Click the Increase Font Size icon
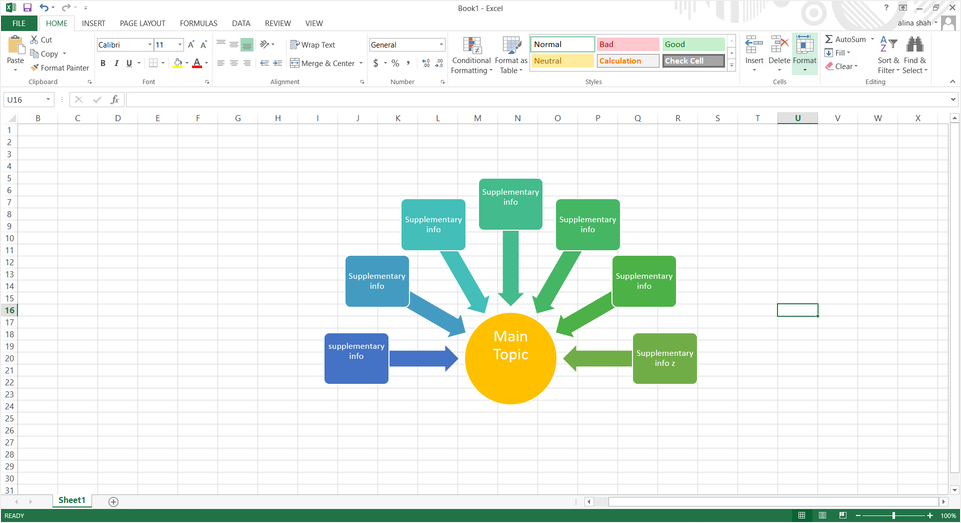The image size is (961, 523). (194, 45)
